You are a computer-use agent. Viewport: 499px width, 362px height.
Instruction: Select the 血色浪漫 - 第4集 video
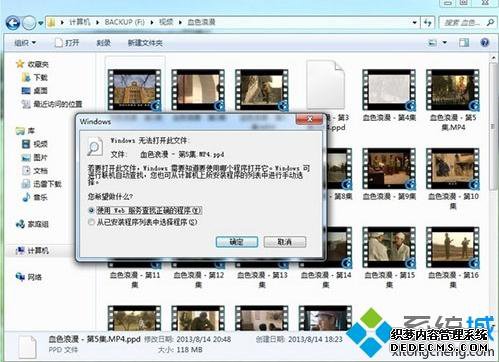pos(389,90)
